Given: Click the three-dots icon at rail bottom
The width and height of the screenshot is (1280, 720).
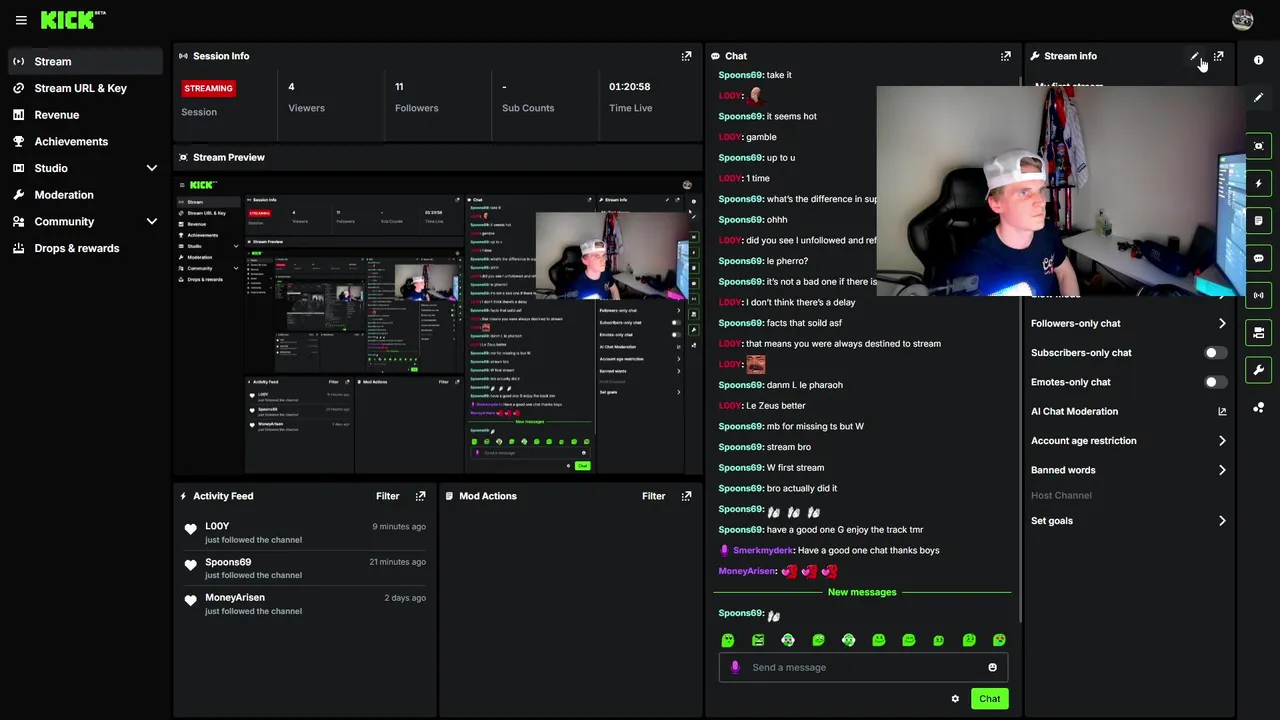Looking at the screenshot, I should pyautogui.click(x=1259, y=407).
